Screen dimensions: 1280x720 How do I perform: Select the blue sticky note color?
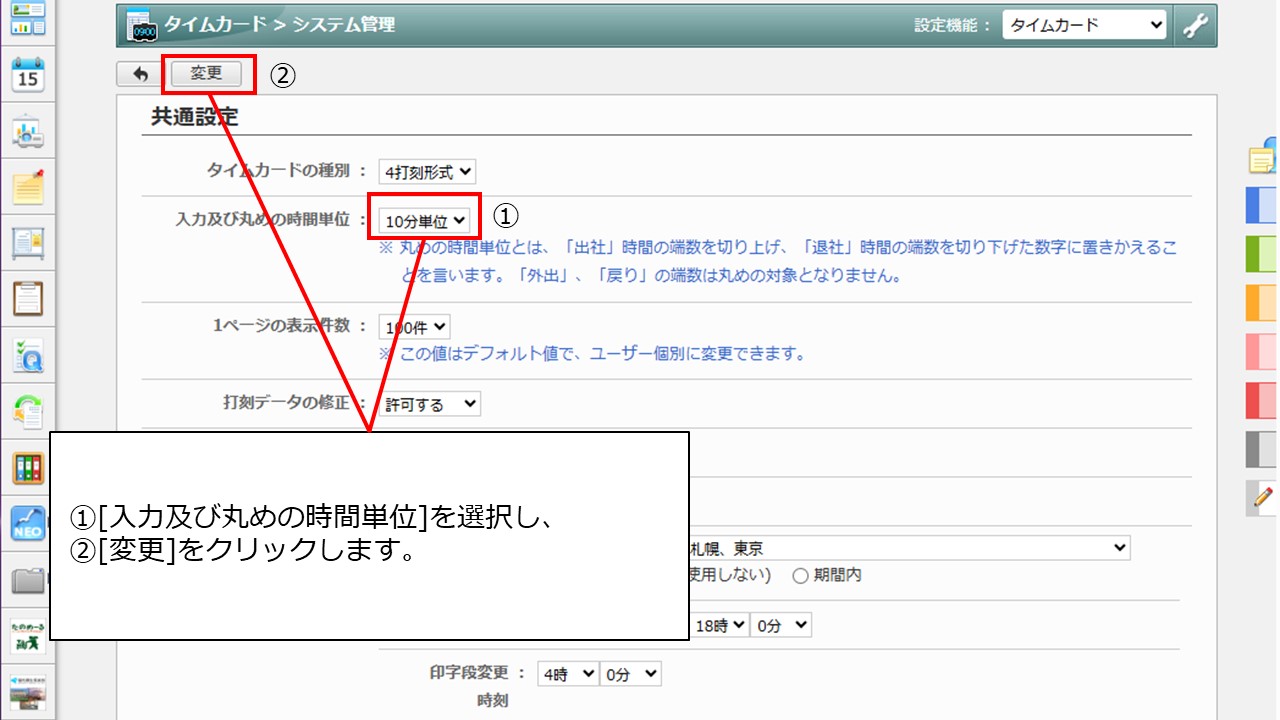[x=1262, y=205]
